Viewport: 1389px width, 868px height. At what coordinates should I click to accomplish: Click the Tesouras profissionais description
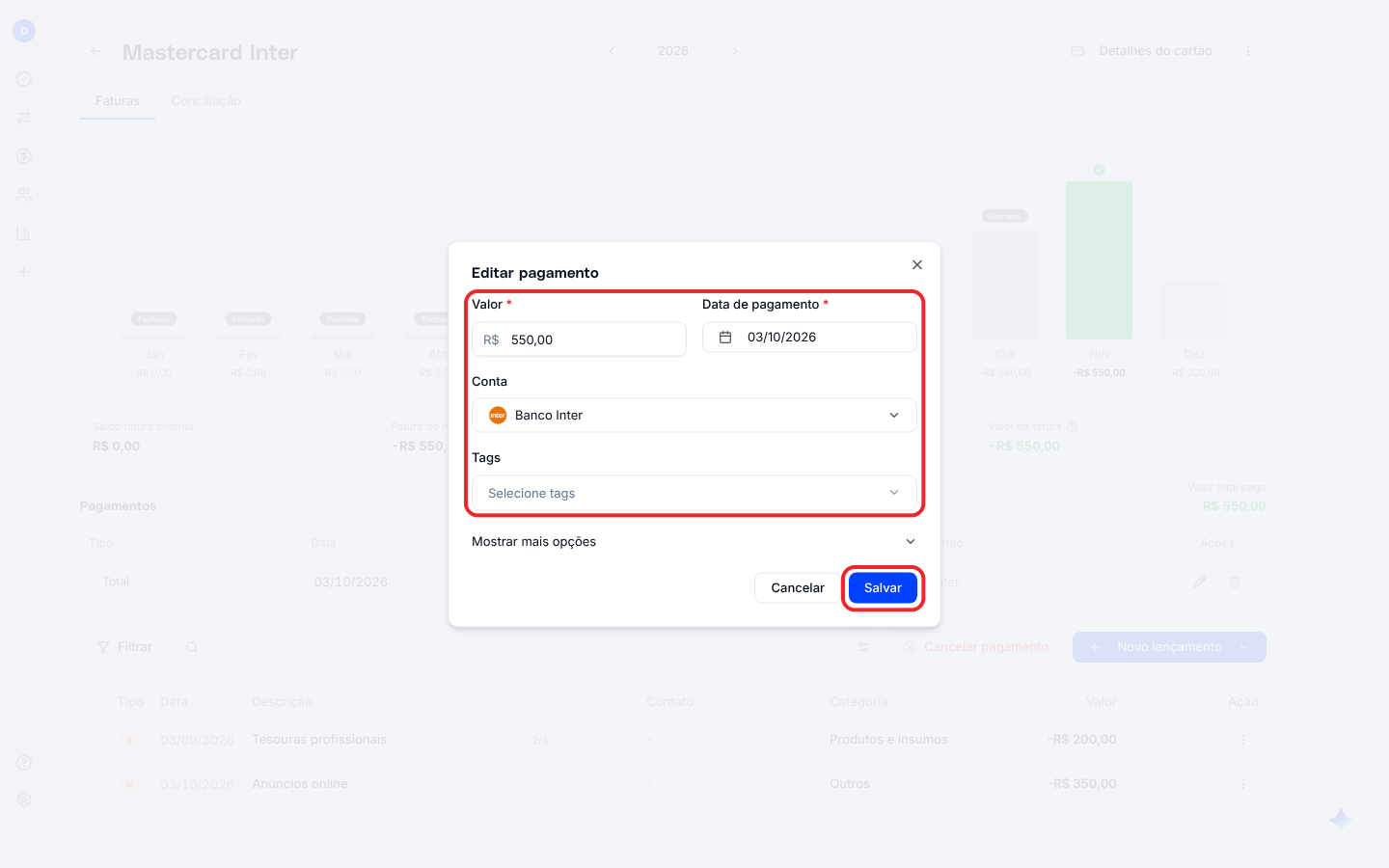(x=319, y=740)
